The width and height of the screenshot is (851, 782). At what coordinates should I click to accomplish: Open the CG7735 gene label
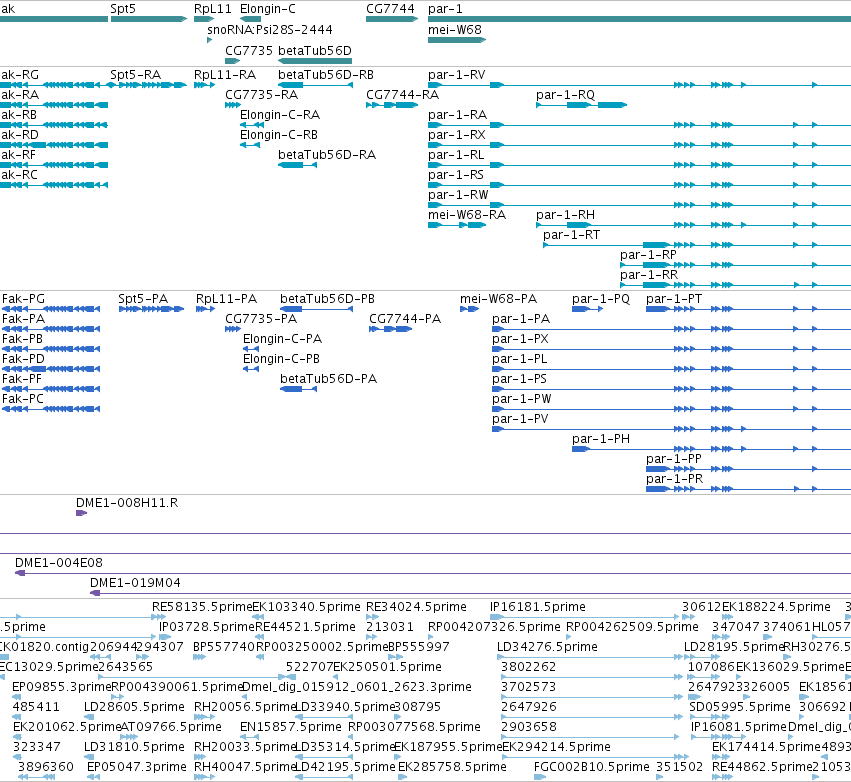pos(249,50)
